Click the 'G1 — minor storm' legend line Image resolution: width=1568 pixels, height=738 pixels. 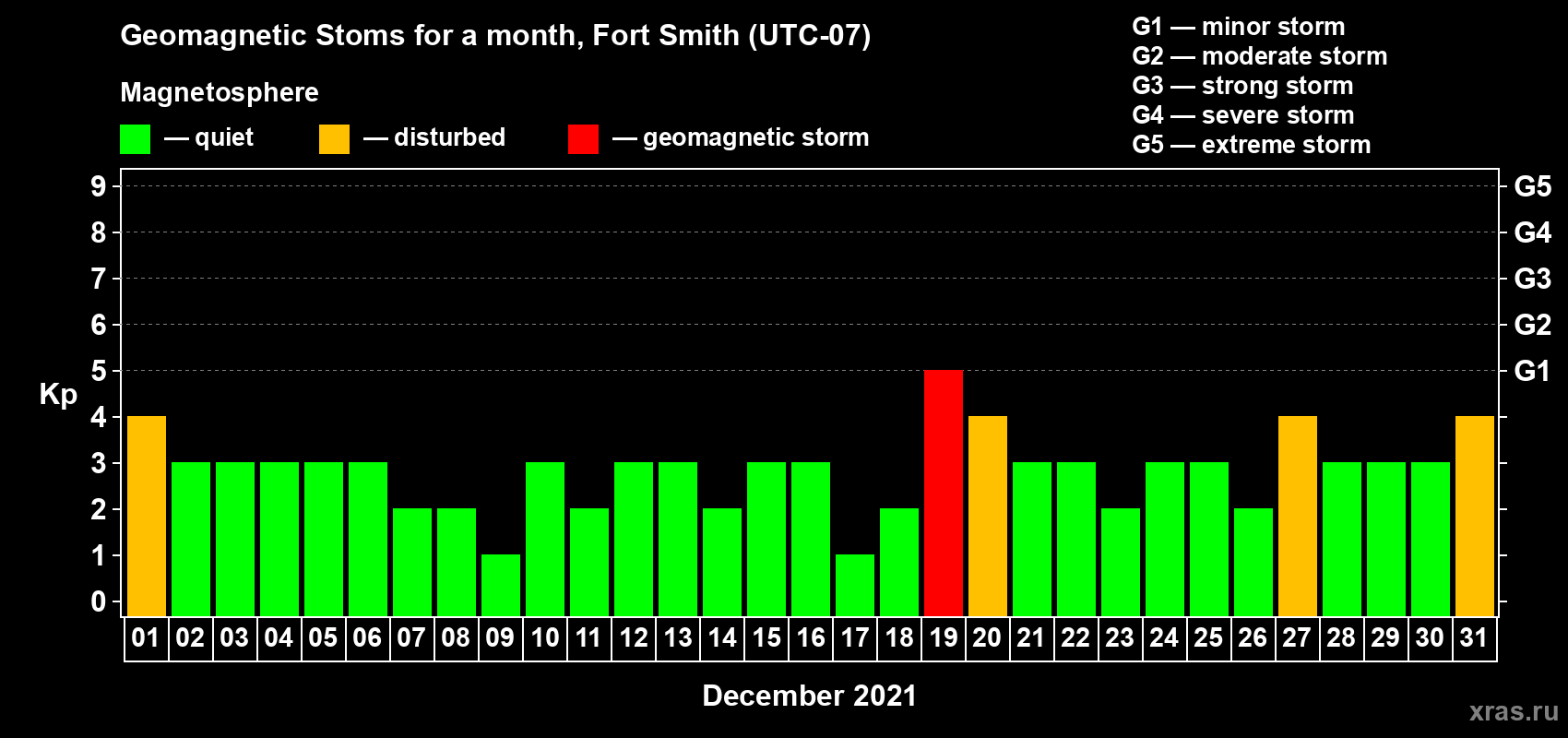(x=1239, y=27)
